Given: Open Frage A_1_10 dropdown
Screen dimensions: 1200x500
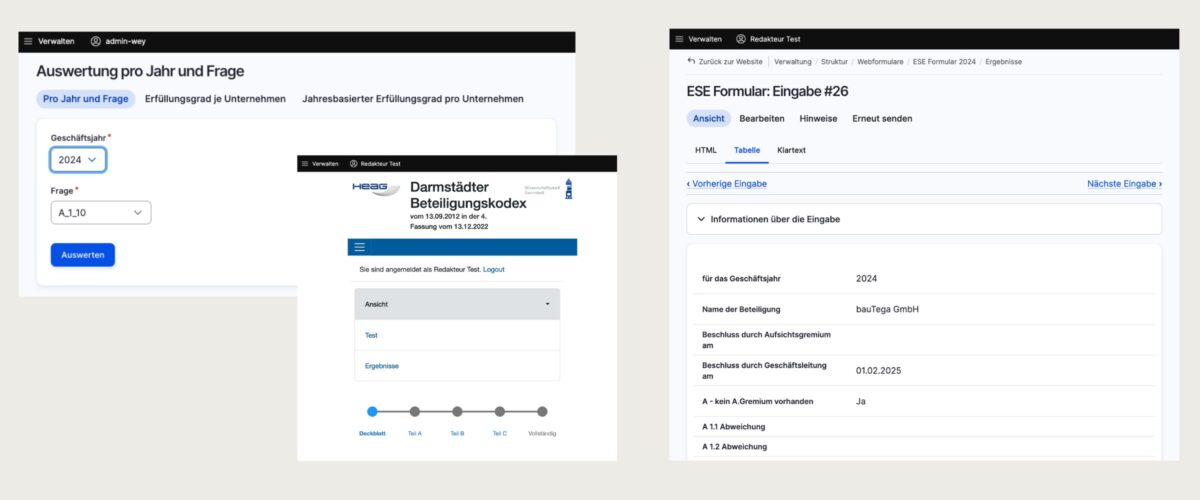Looking at the screenshot, I should pyautogui.click(x=101, y=212).
